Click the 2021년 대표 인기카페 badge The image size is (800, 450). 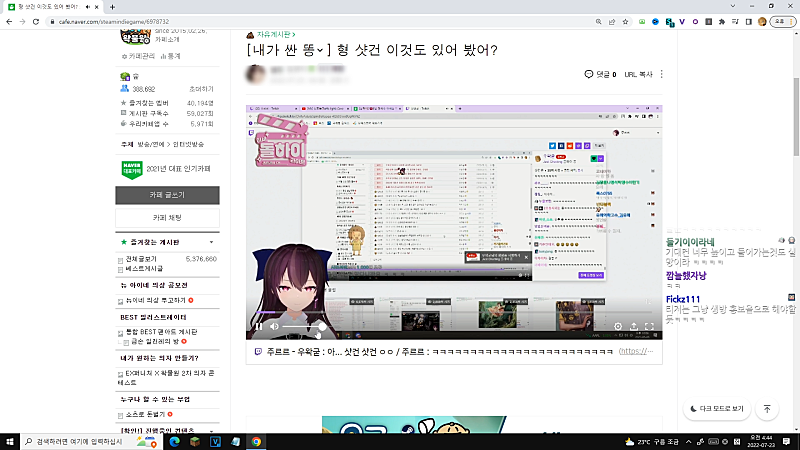tap(166, 169)
